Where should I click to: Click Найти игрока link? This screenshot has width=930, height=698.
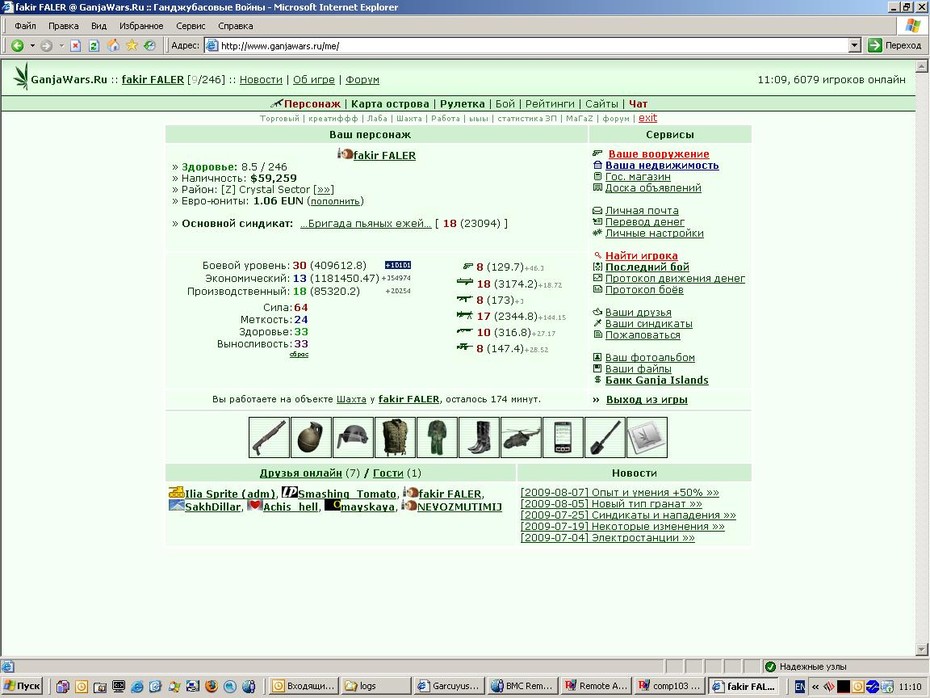click(x=641, y=256)
